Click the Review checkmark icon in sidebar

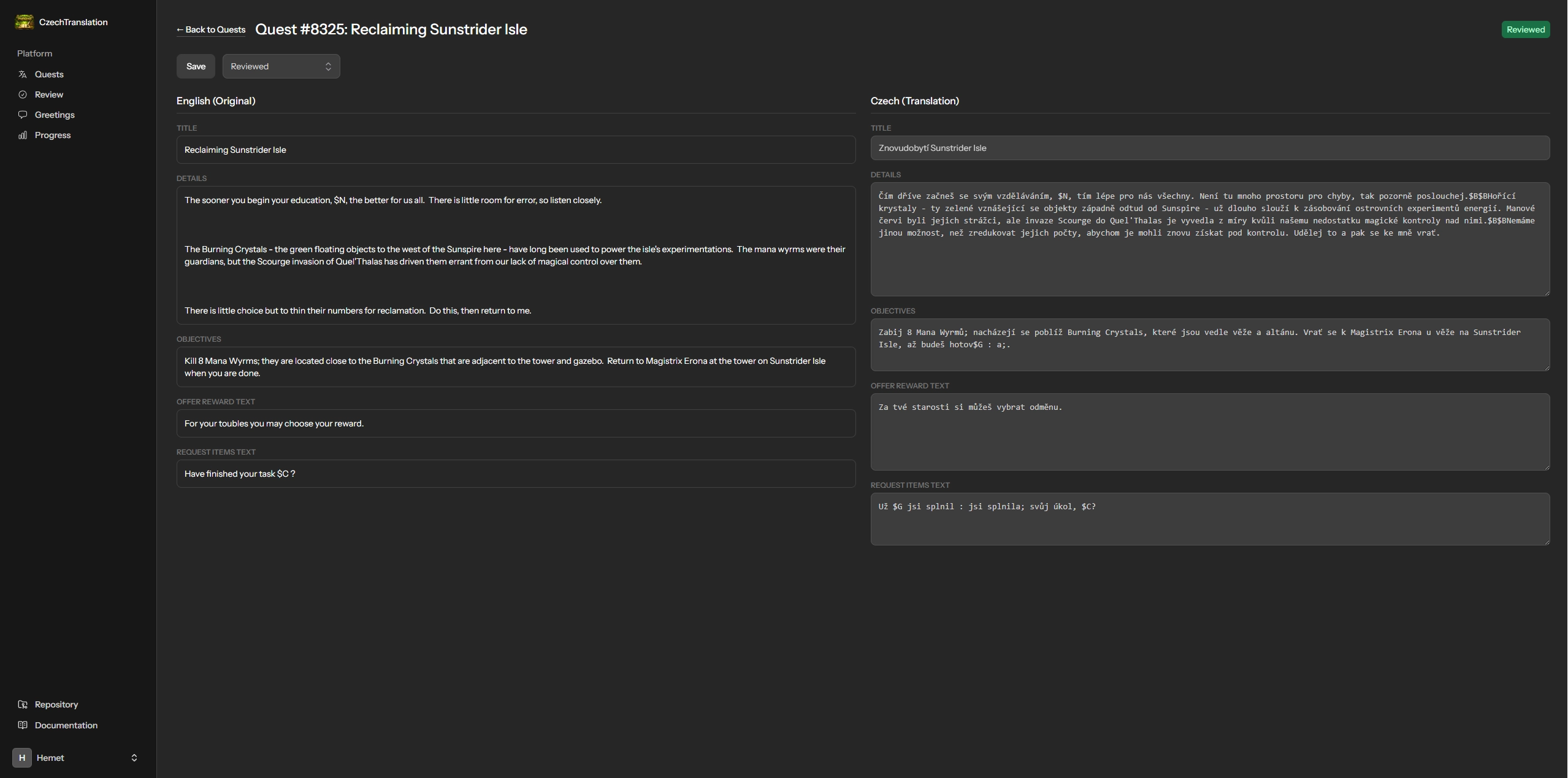[23, 94]
